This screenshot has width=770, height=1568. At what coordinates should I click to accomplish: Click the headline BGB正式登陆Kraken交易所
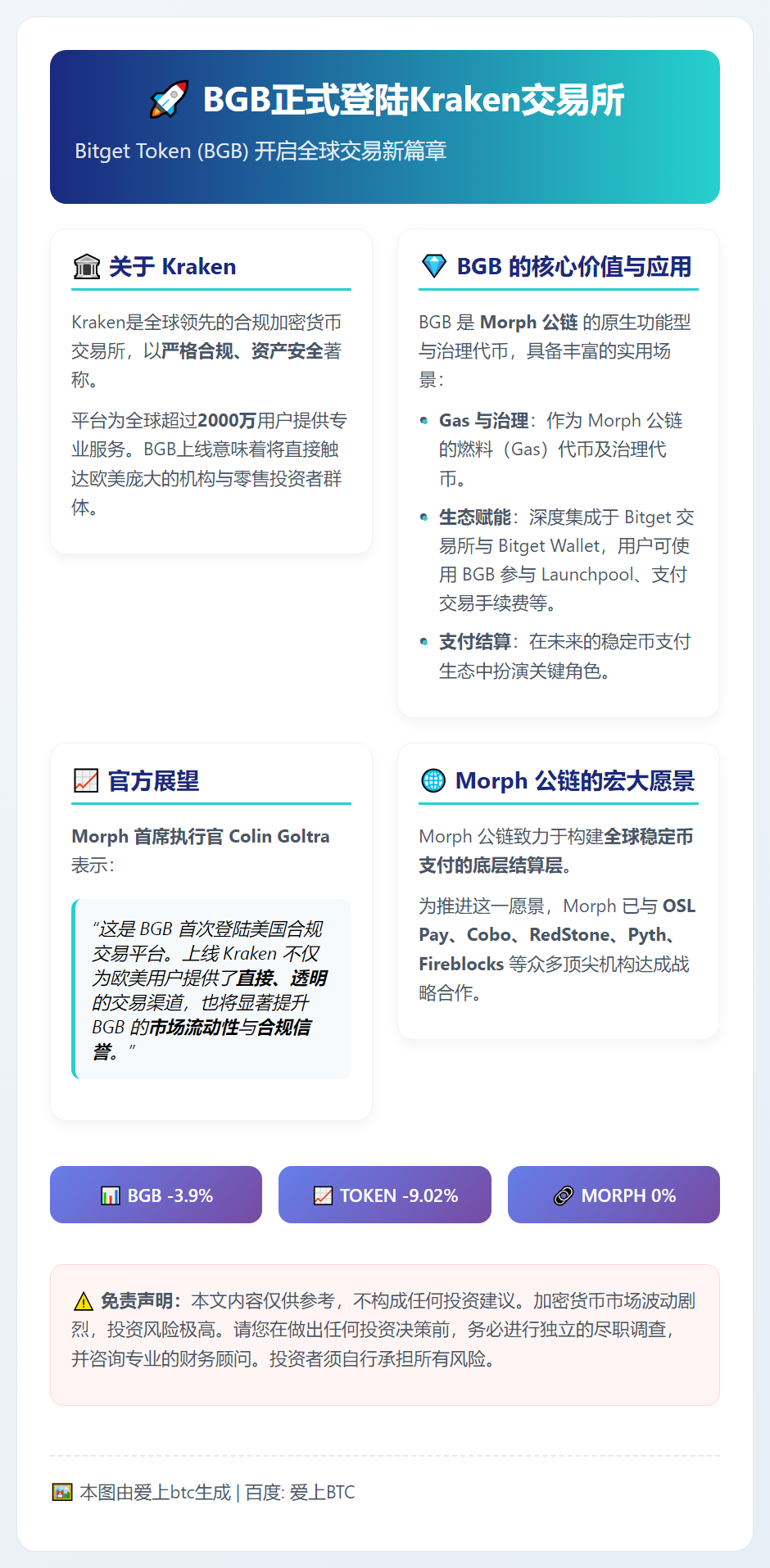tap(413, 100)
